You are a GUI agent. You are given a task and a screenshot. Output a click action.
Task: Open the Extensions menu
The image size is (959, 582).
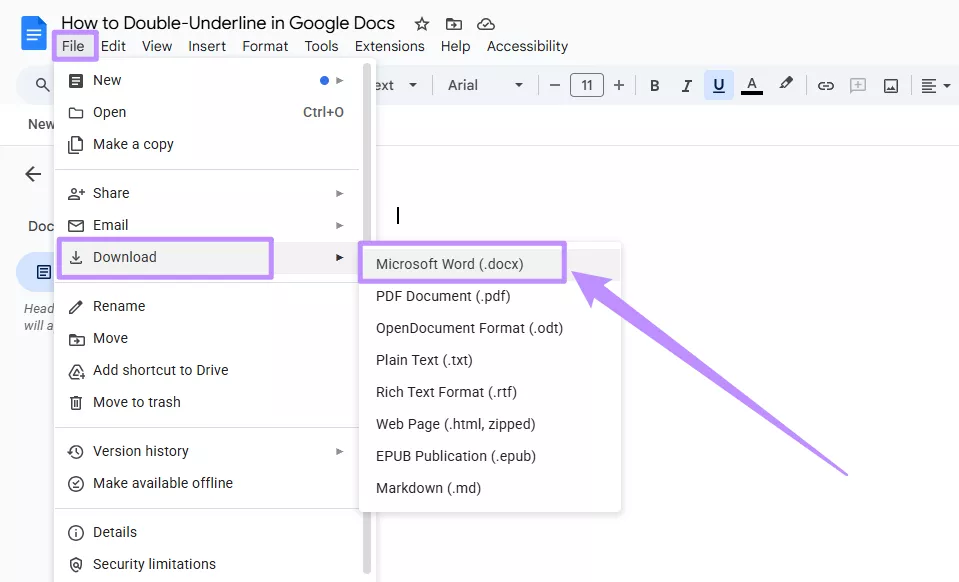coord(389,45)
